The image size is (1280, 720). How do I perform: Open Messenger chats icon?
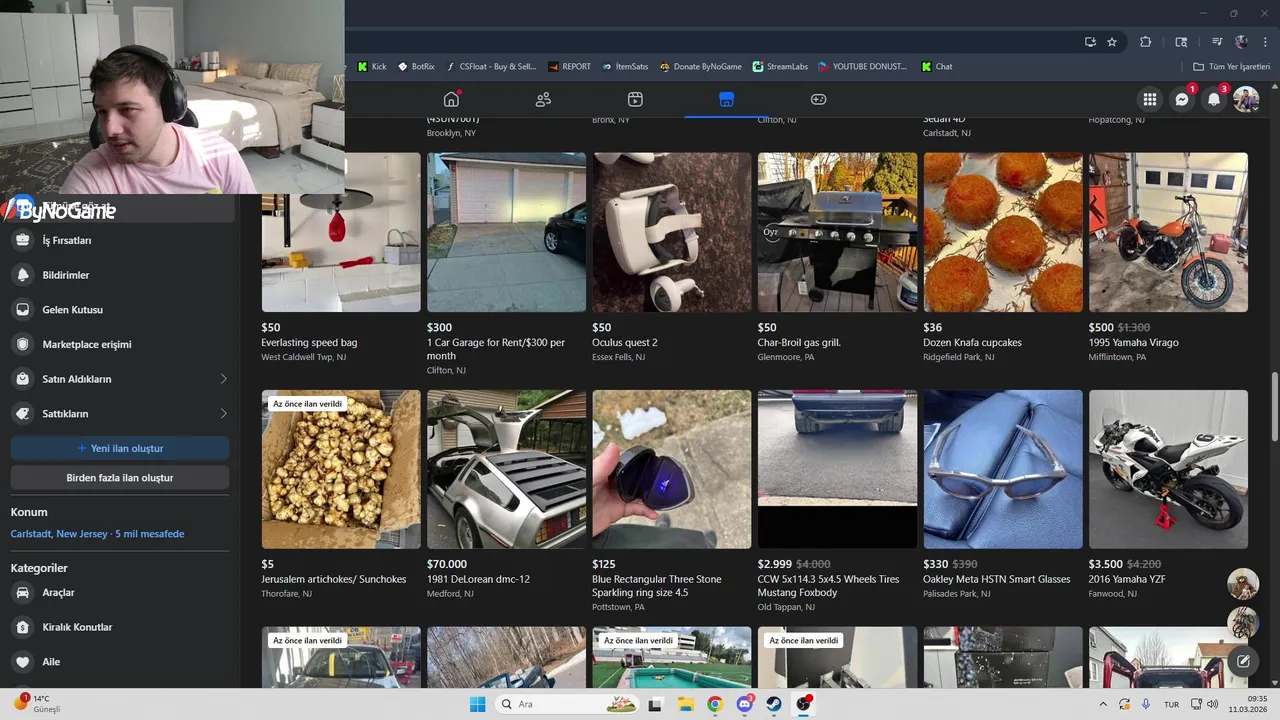pyautogui.click(x=1182, y=99)
